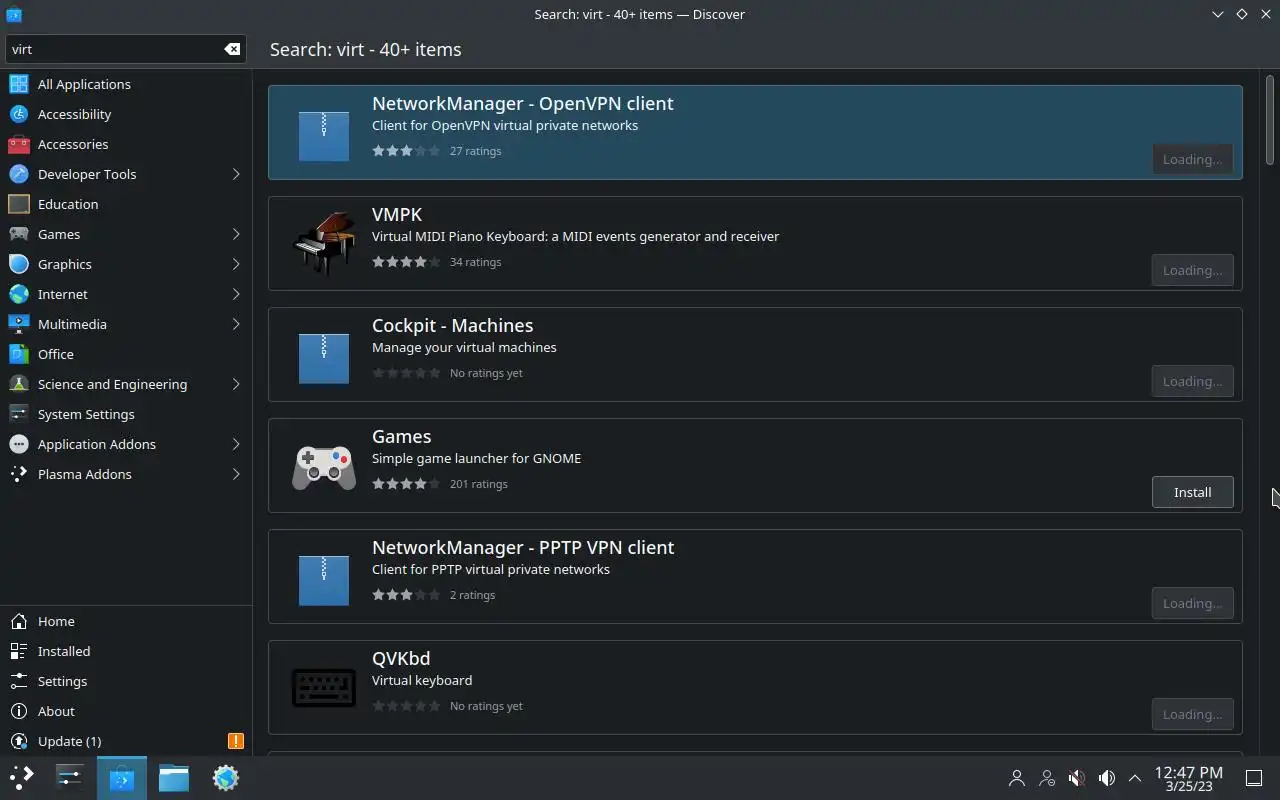This screenshot has height=800, width=1280.
Task: Select Developer Tools in the sidebar
Action: (x=126, y=174)
